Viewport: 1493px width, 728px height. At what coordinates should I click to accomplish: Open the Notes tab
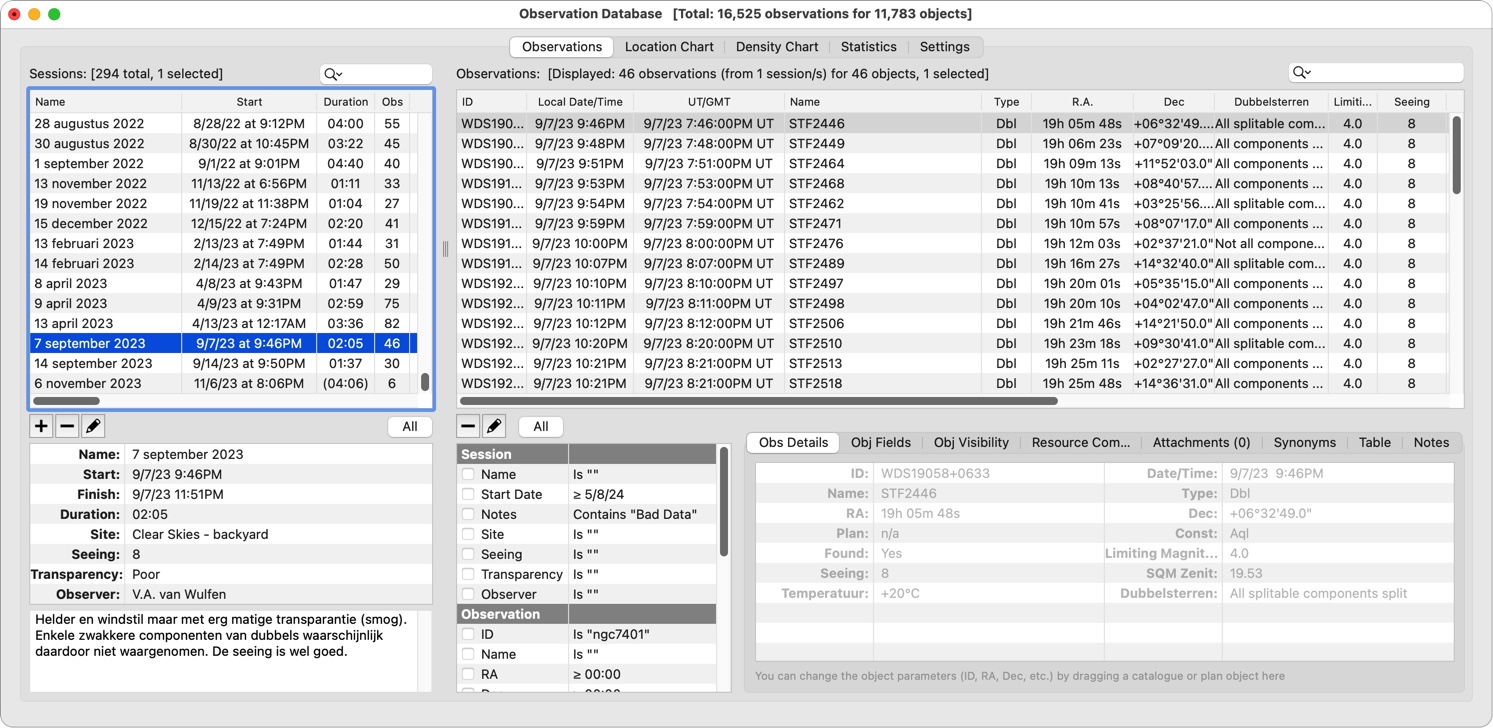coord(1431,442)
